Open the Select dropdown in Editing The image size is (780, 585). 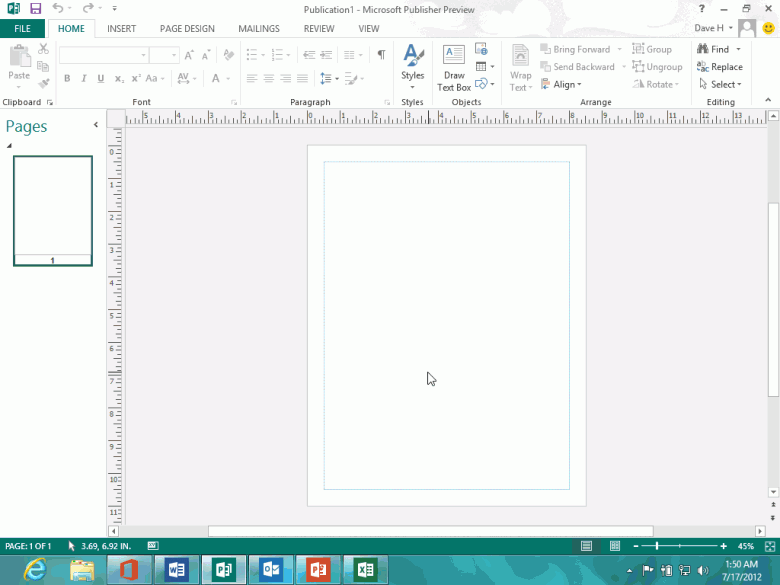click(x=721, y=85)
